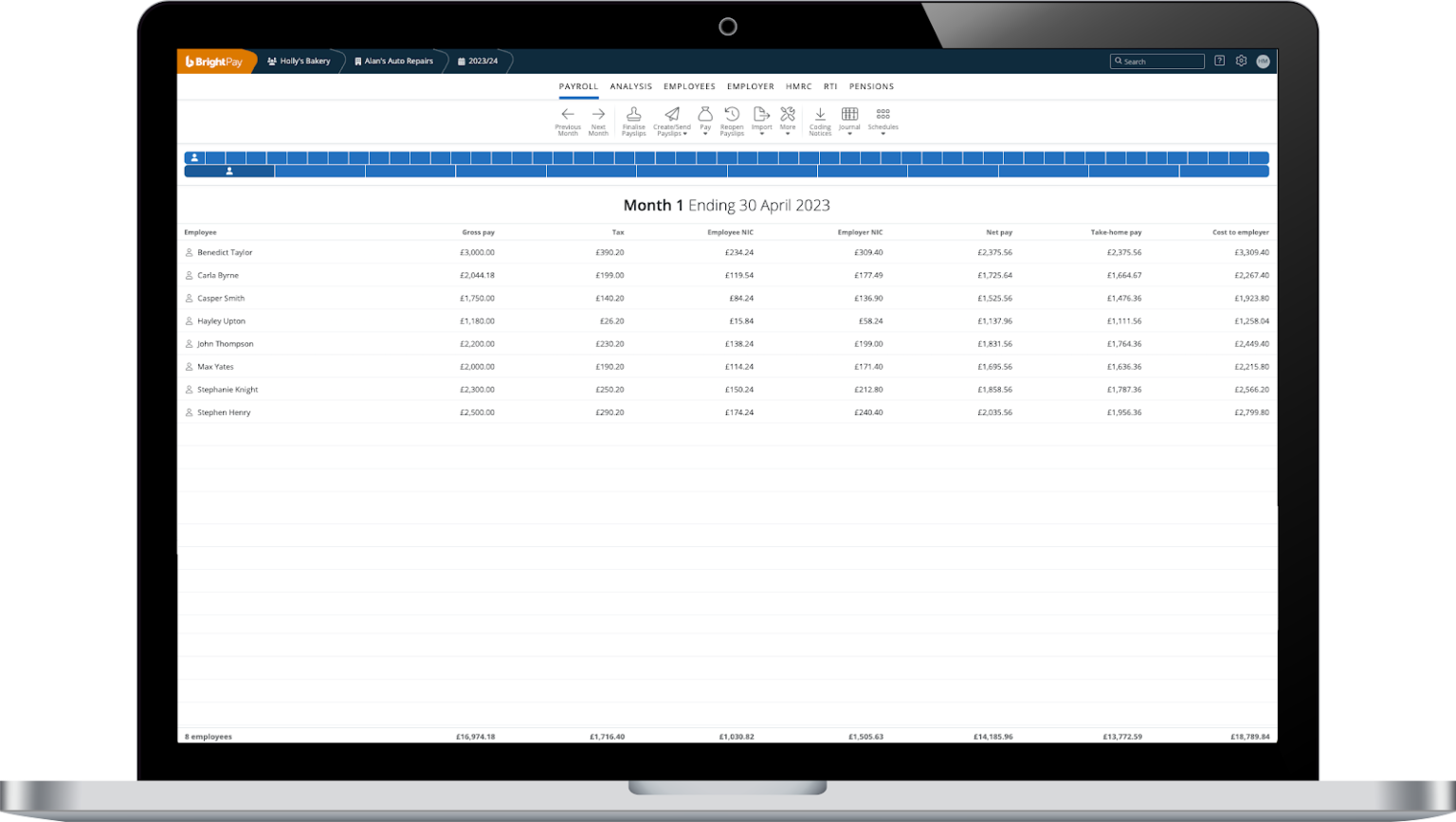This screenshot has height=822, width=1456.
Task: Open the PENSIONS tab
Action: (871, 86)
